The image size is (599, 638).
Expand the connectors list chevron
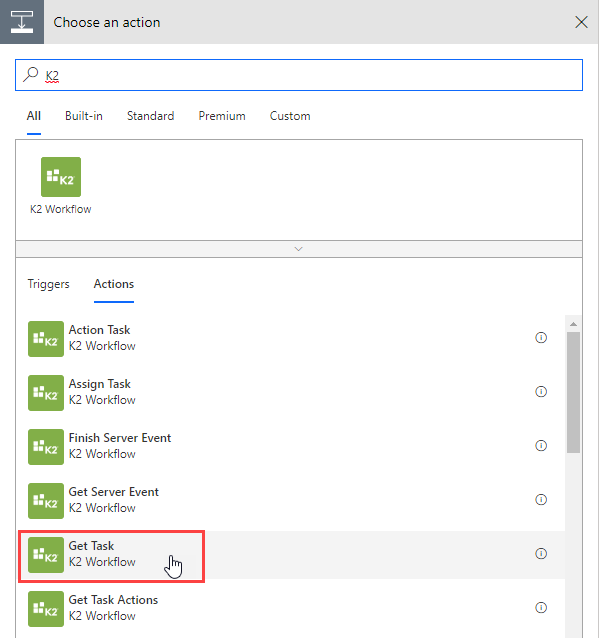(299, 249)
